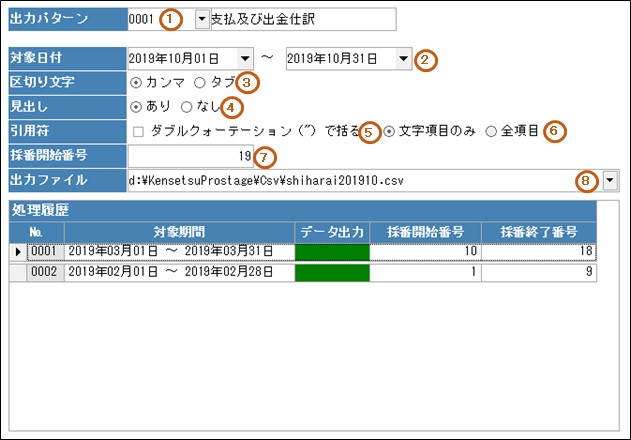This screenshot has width=631, height=440.
Task: Enable the double quotation enclosure checkbox
Action: click(x=137, y=131)
